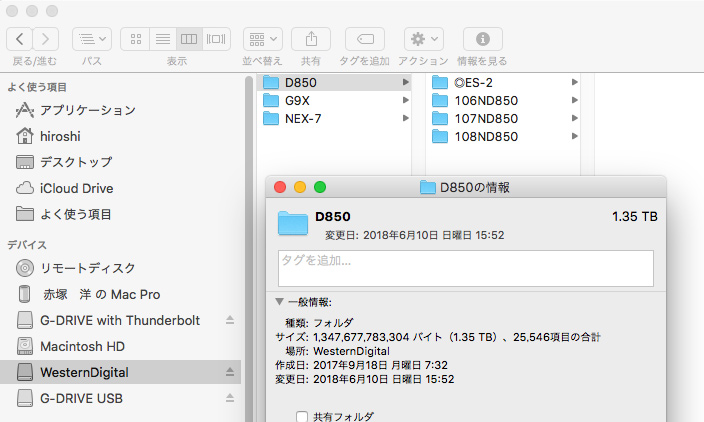Select the G9X folder
704x422 pixels.
[x=334, y=101]
